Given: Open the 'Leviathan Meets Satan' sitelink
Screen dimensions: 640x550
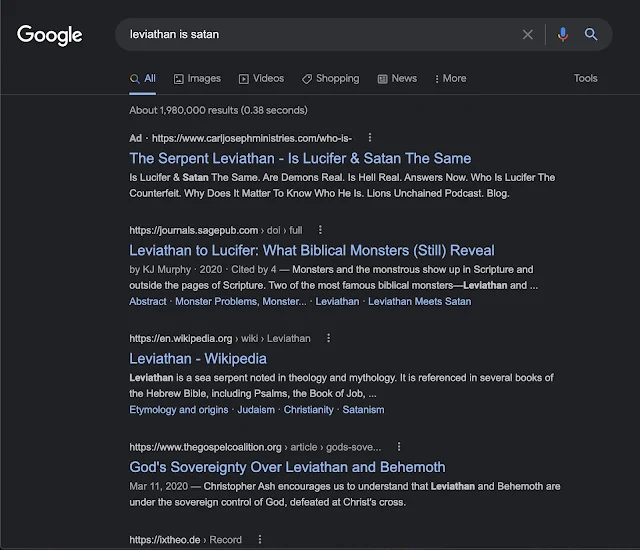Looking at the screenshot, I should pyautogui.click(x=420, y=302).
